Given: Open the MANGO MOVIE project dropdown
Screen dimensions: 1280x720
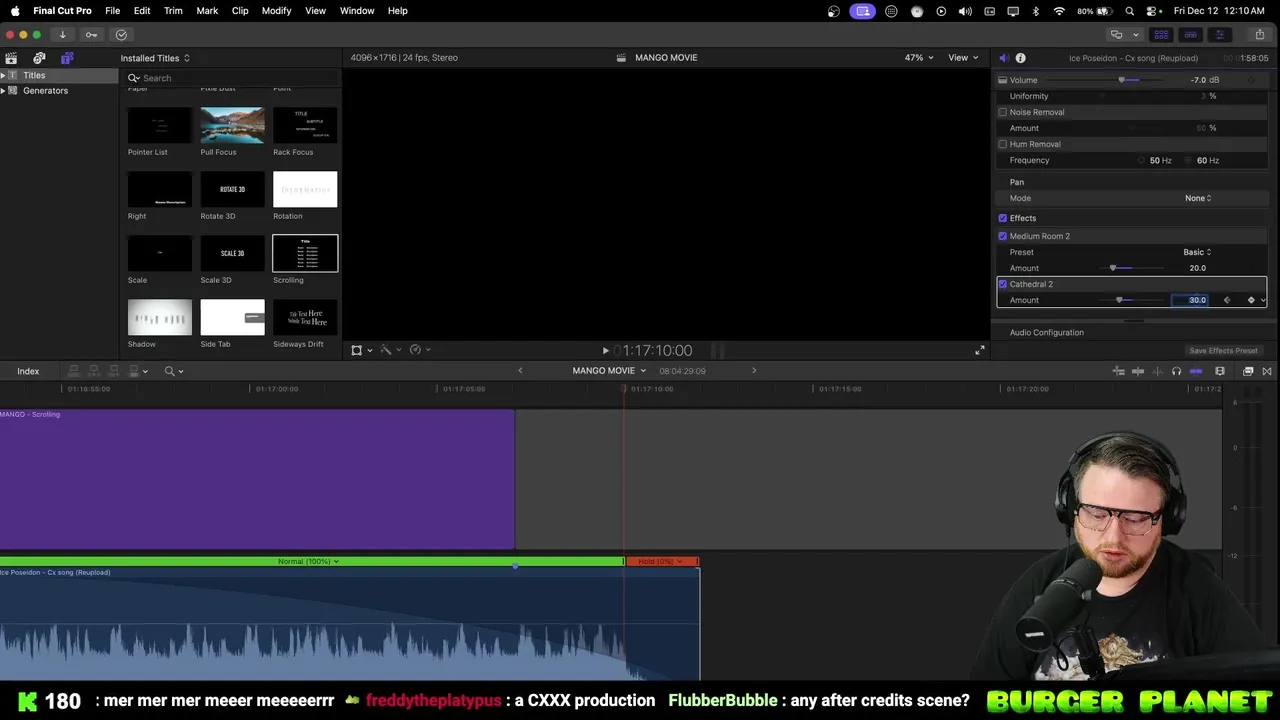Looking at the screenshot, I should click(x=609, y=371).
